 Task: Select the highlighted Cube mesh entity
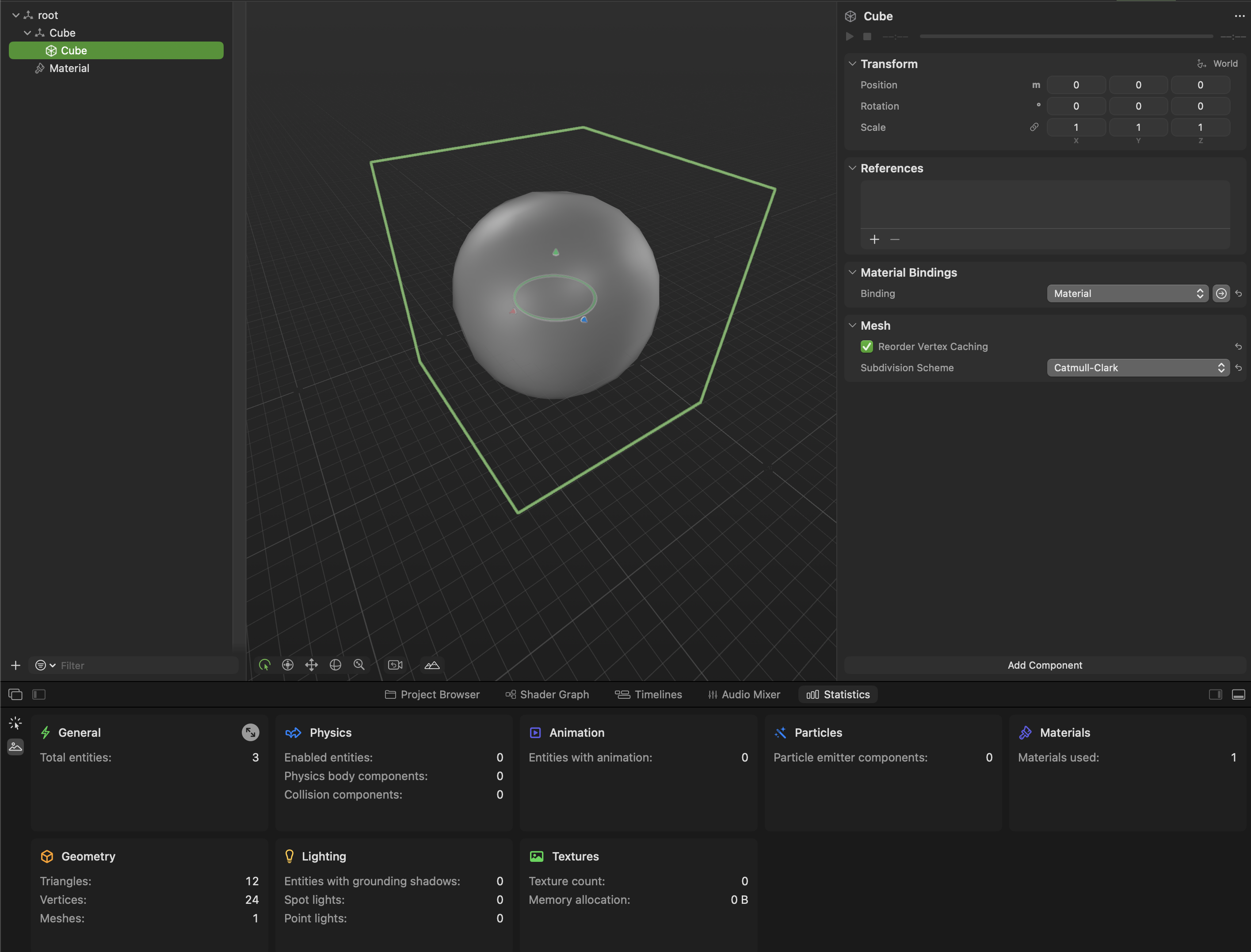(116, 50)
